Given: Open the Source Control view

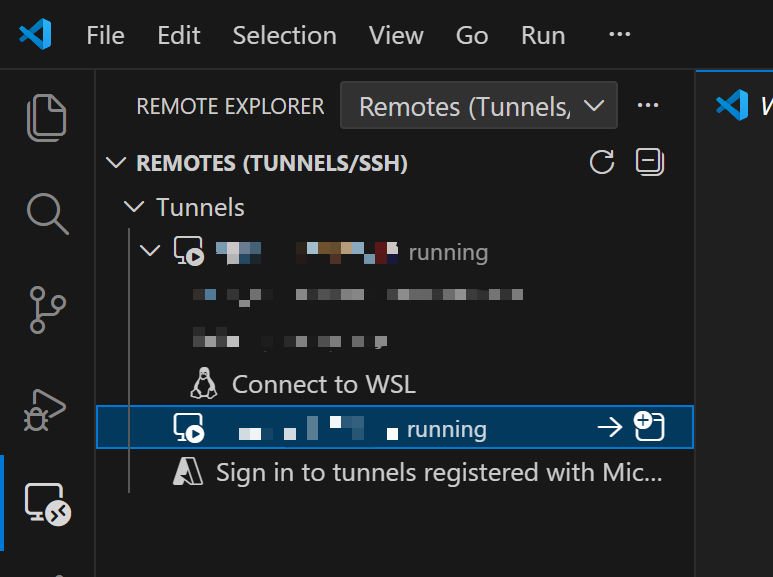Looking at the screenshot, I should pos(47,310).
